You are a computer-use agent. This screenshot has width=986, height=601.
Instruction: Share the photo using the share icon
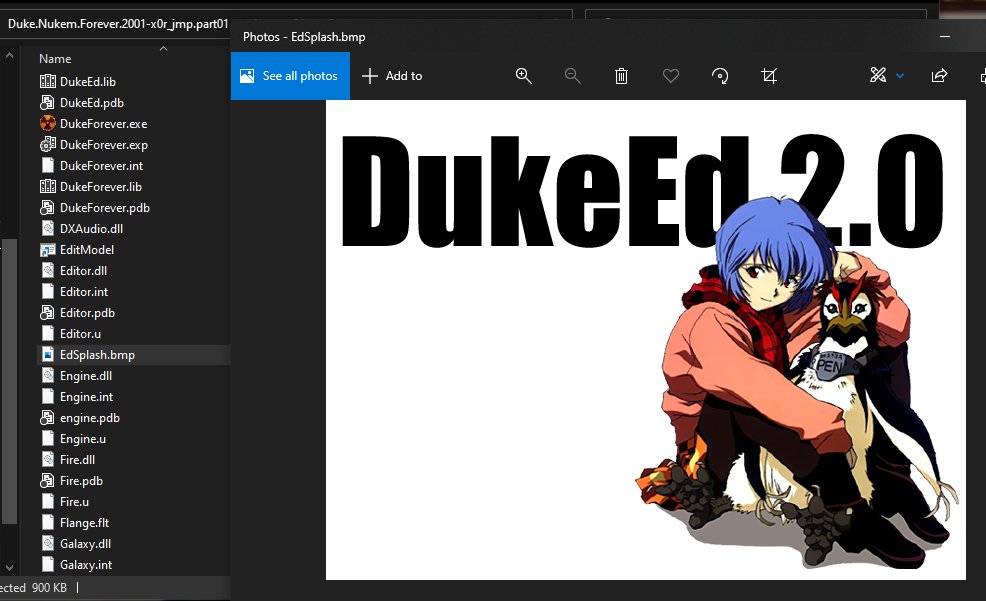pyautogui.click(x=939, y=76)
